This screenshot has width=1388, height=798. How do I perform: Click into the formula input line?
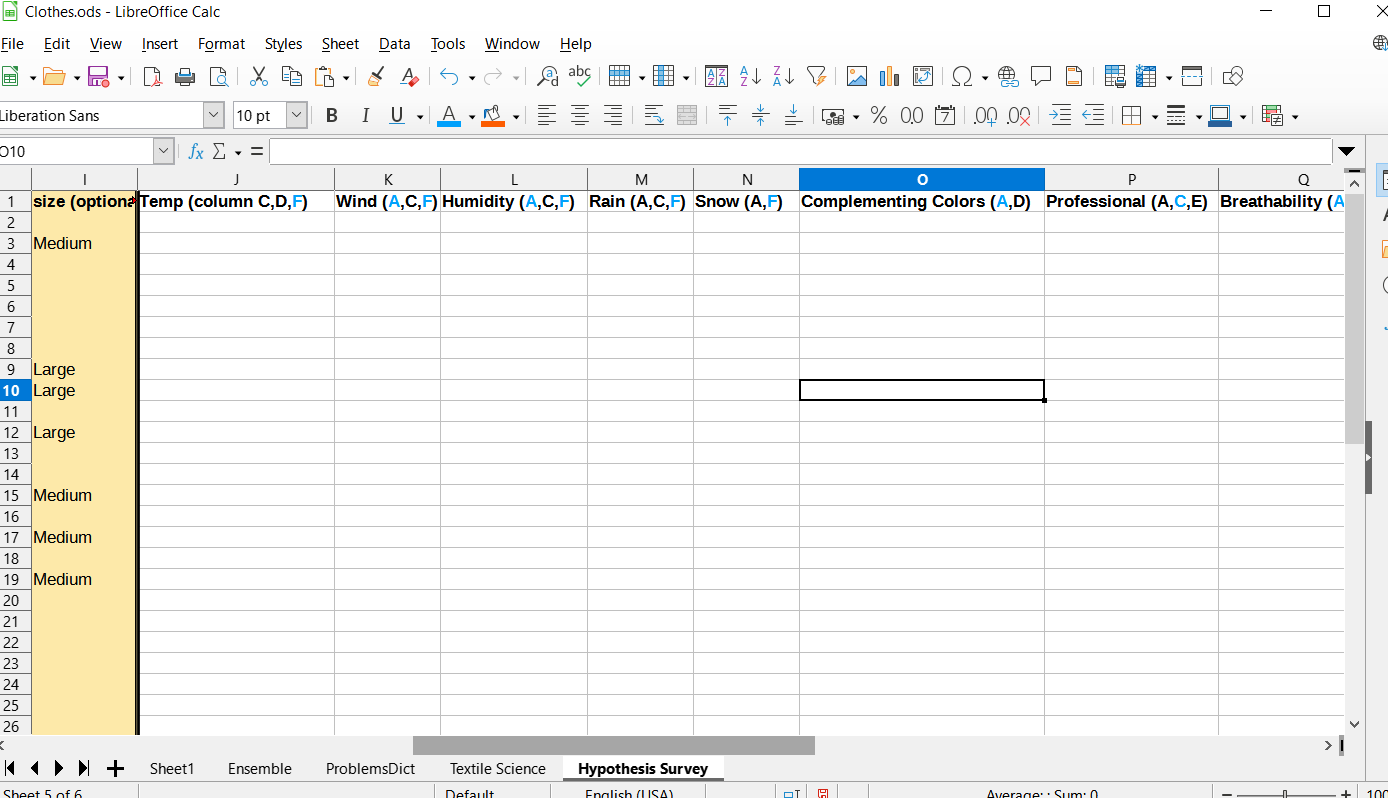[801, 152]
